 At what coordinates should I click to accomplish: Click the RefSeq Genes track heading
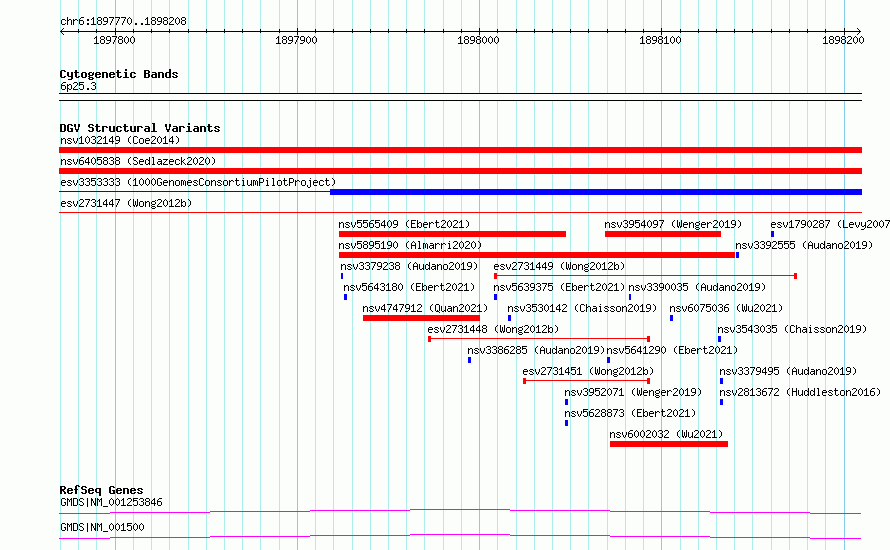click(102, 490)
